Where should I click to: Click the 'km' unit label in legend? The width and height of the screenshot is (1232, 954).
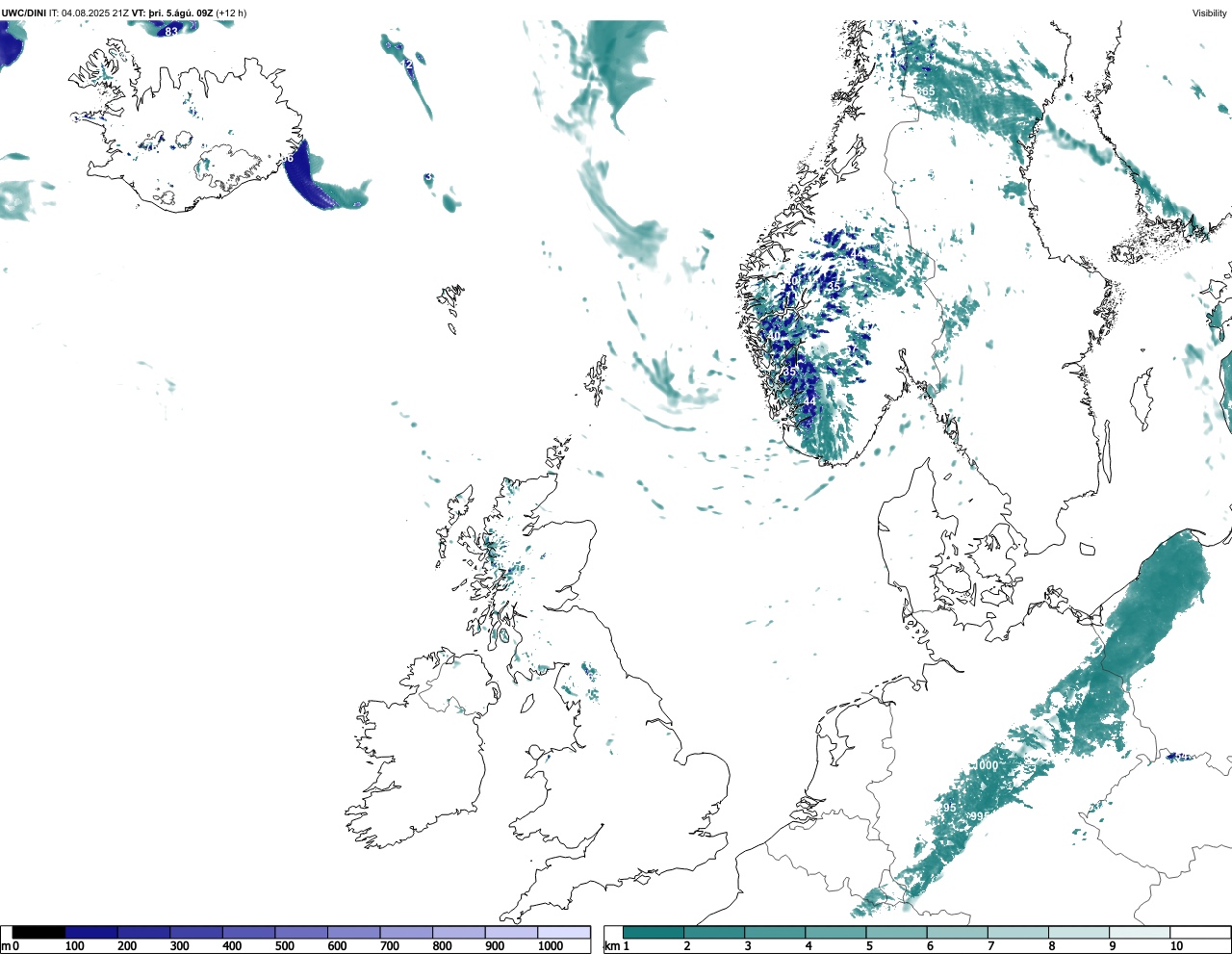(612, 946)
